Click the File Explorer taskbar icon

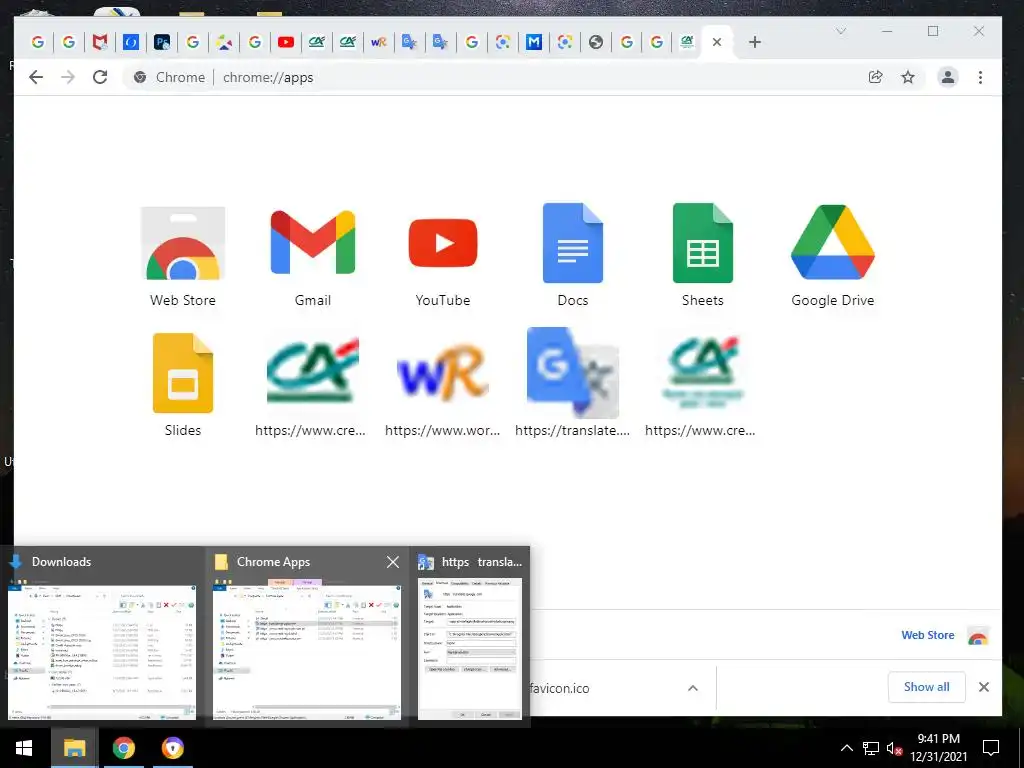click(x=74, y=748)
